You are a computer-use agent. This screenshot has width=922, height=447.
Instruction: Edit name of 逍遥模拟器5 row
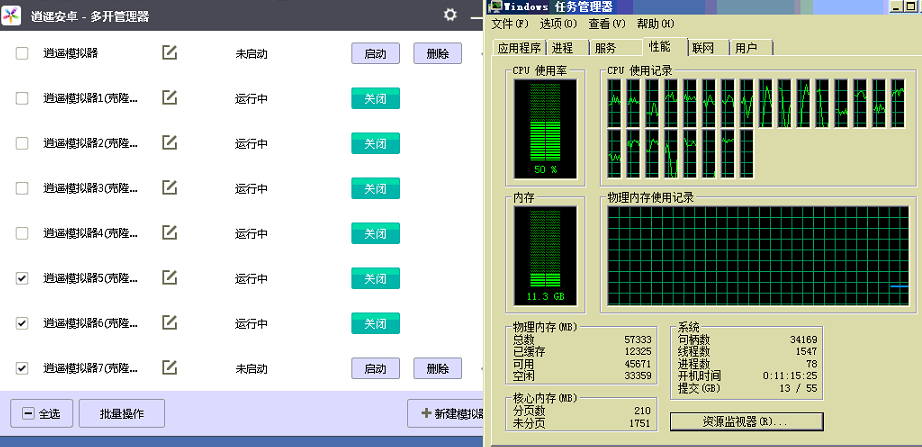tap(169, 278)
